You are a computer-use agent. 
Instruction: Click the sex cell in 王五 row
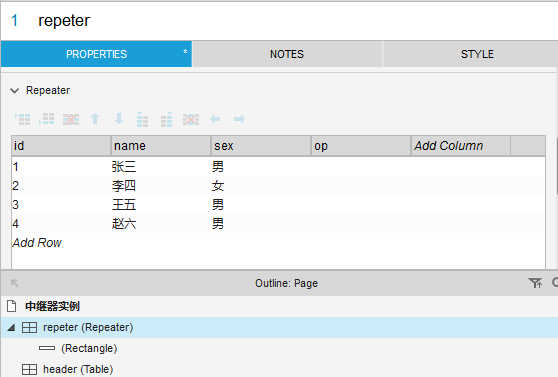261,205
